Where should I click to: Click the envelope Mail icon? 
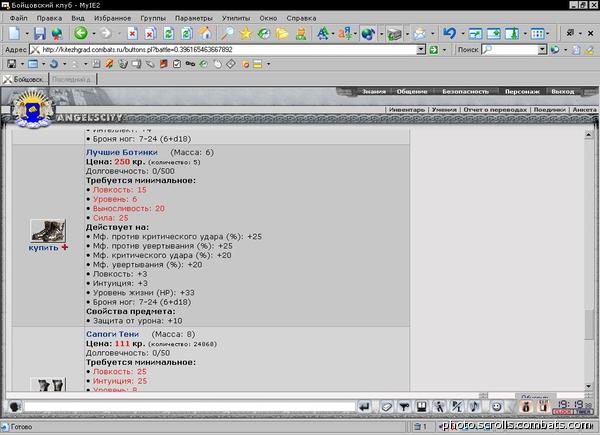coord(420,34)
